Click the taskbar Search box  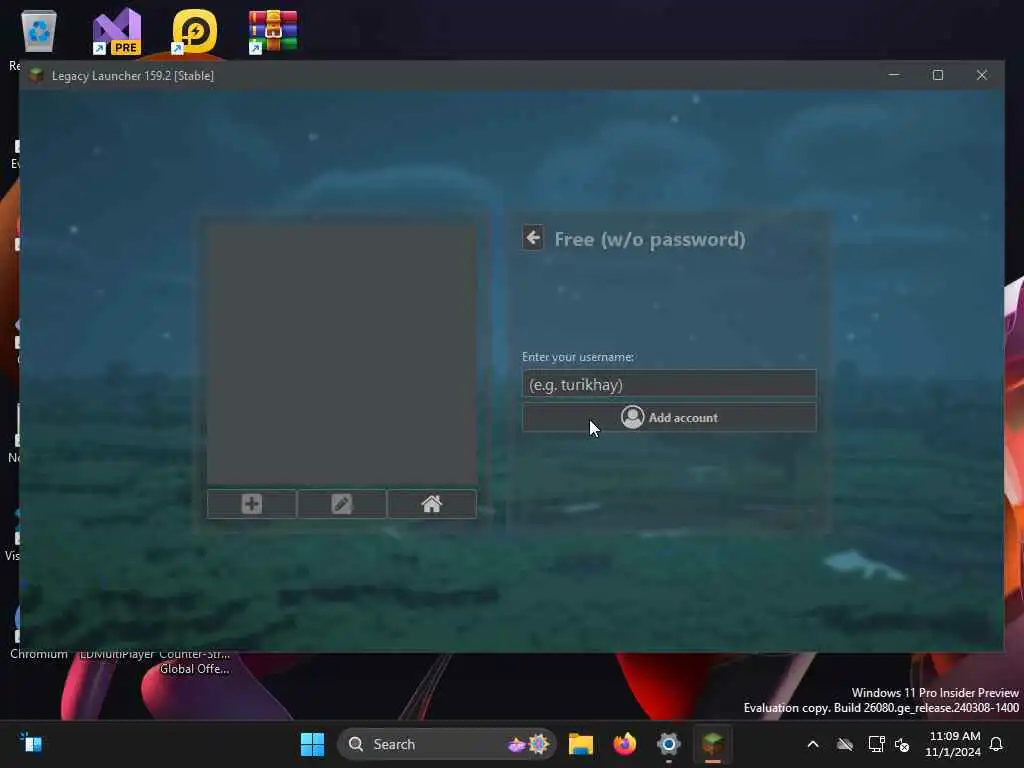point(447,744)
